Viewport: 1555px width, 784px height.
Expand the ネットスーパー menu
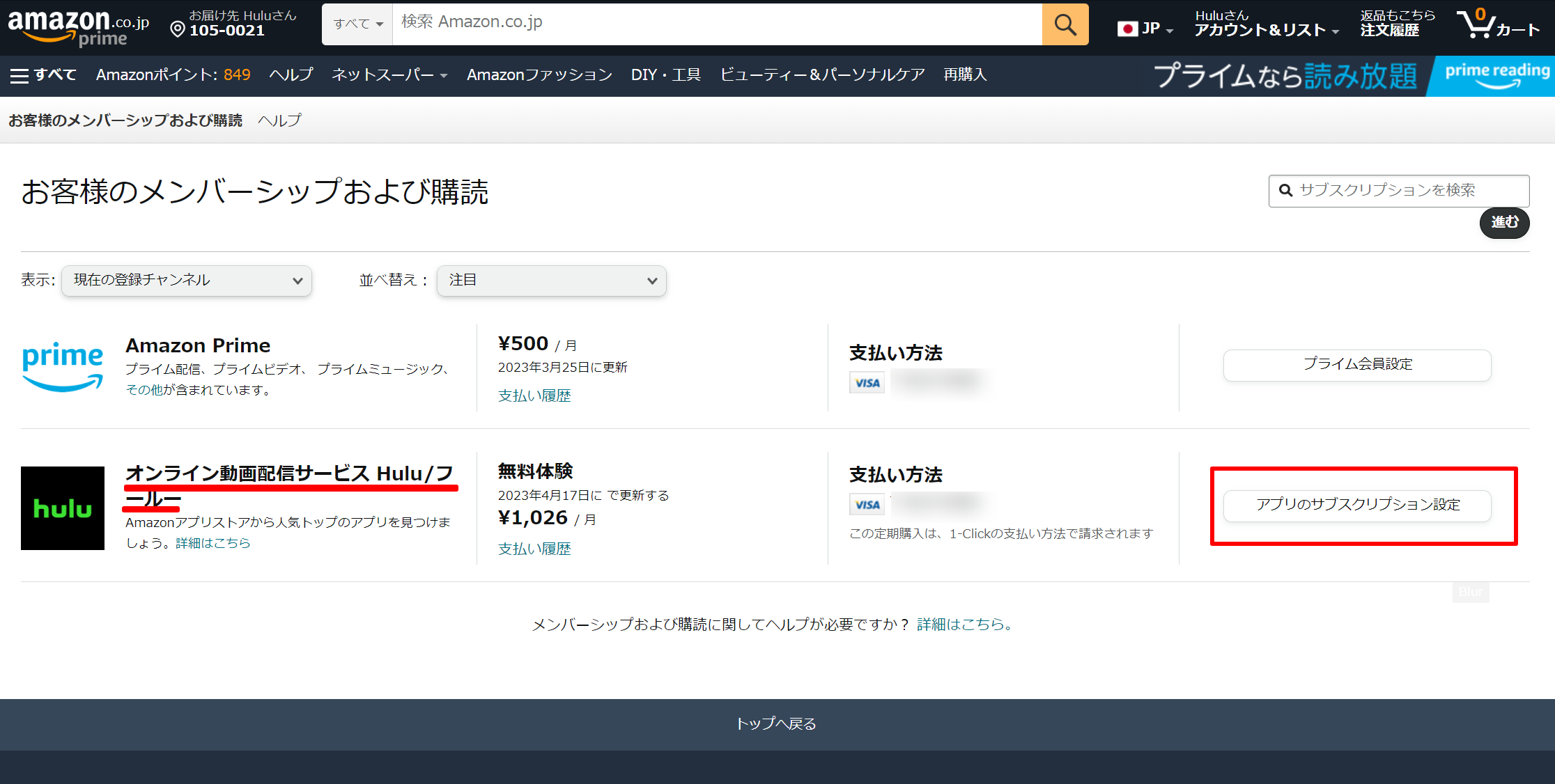389,75
